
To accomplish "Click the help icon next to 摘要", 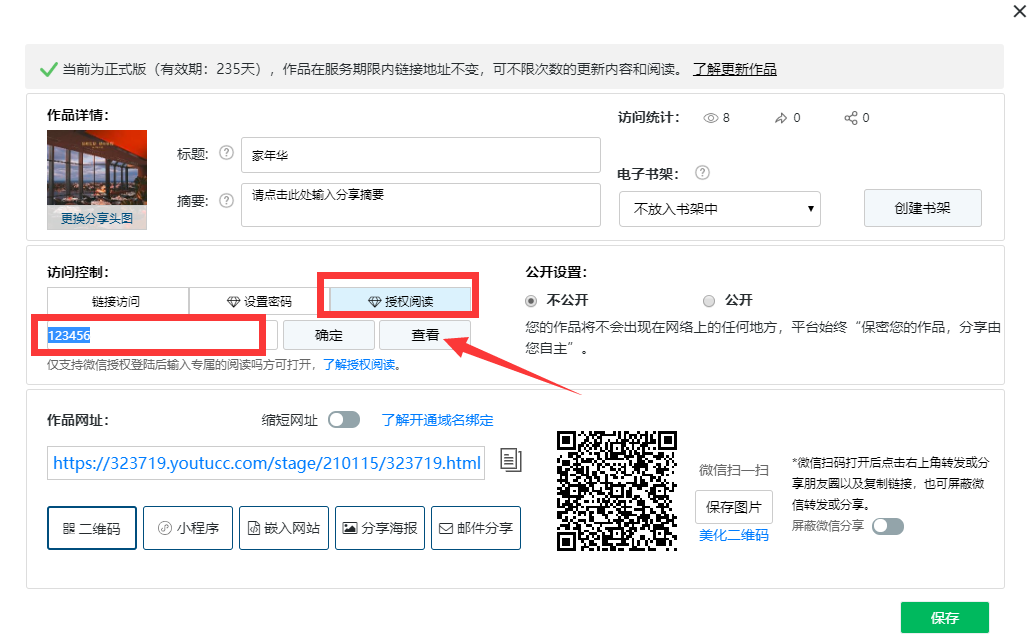I will (x=226, y=200).
